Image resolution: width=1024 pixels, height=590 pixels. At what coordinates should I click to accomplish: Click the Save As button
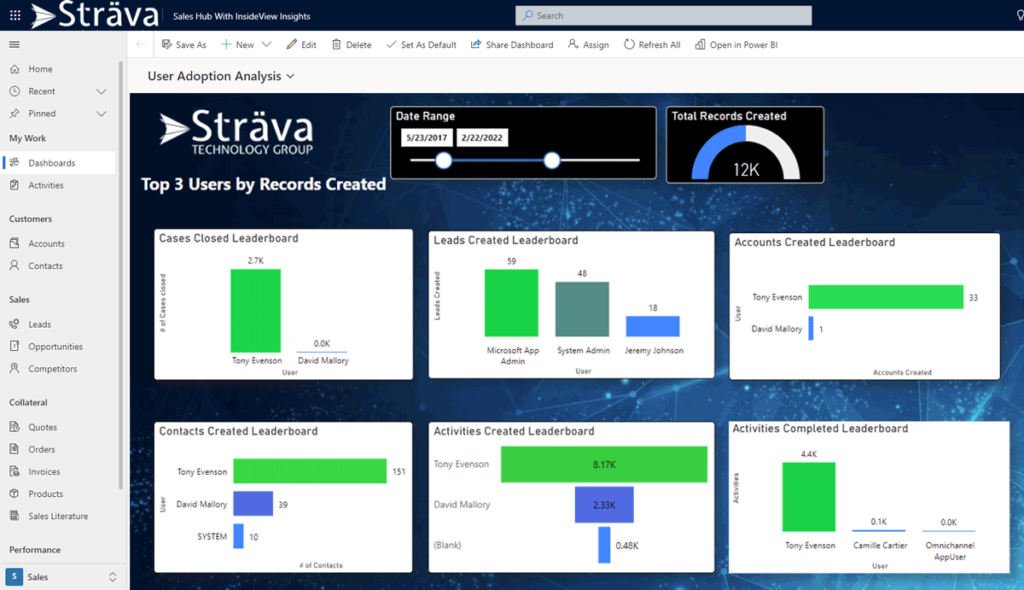click(183, 45)
